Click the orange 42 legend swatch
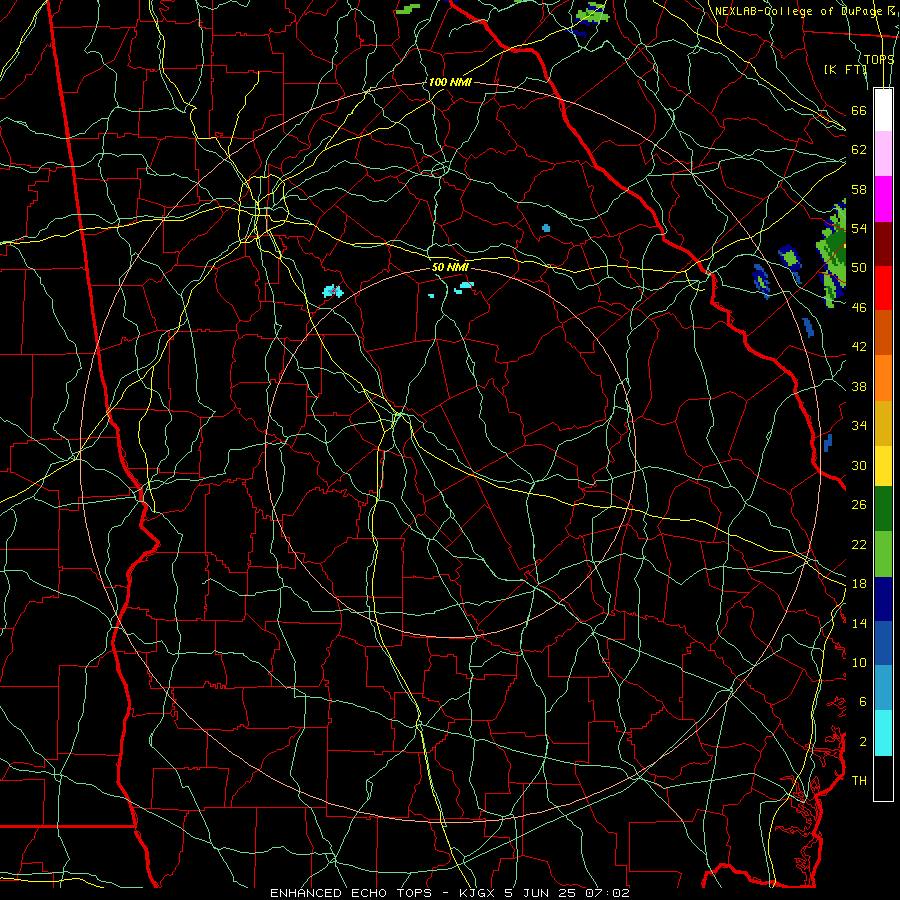The image size is (900, 900). pyautogui.click(x=883, y=378)
